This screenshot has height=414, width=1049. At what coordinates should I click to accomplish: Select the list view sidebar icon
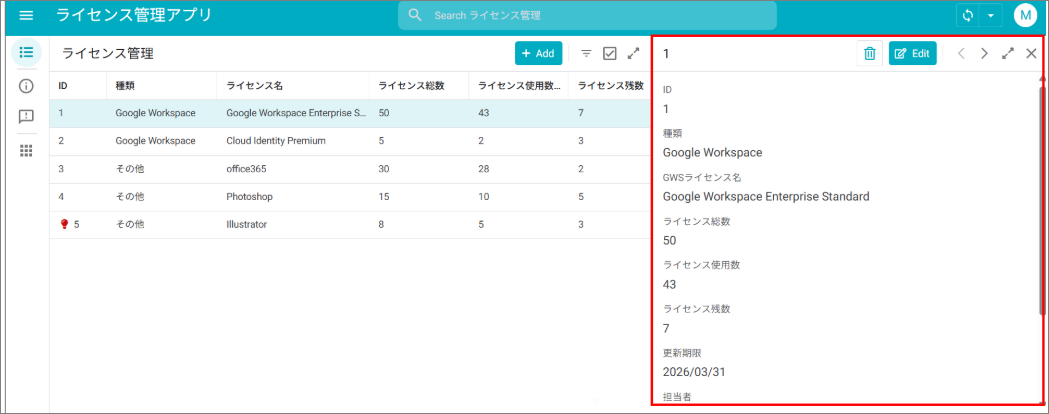pyautogui.click(x=26, y=52)
